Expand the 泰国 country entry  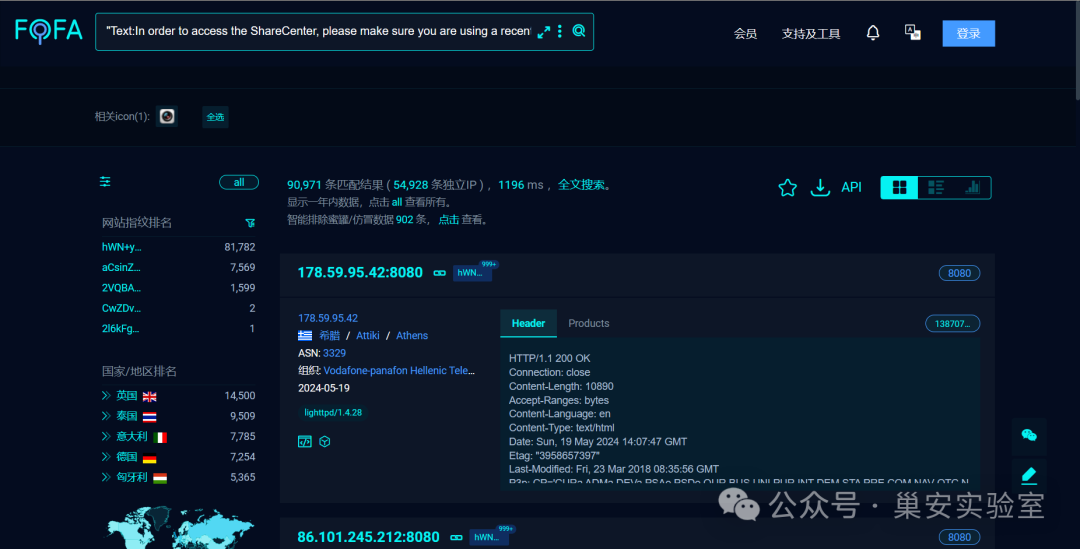pyautogui.click(x=105, y=416)
